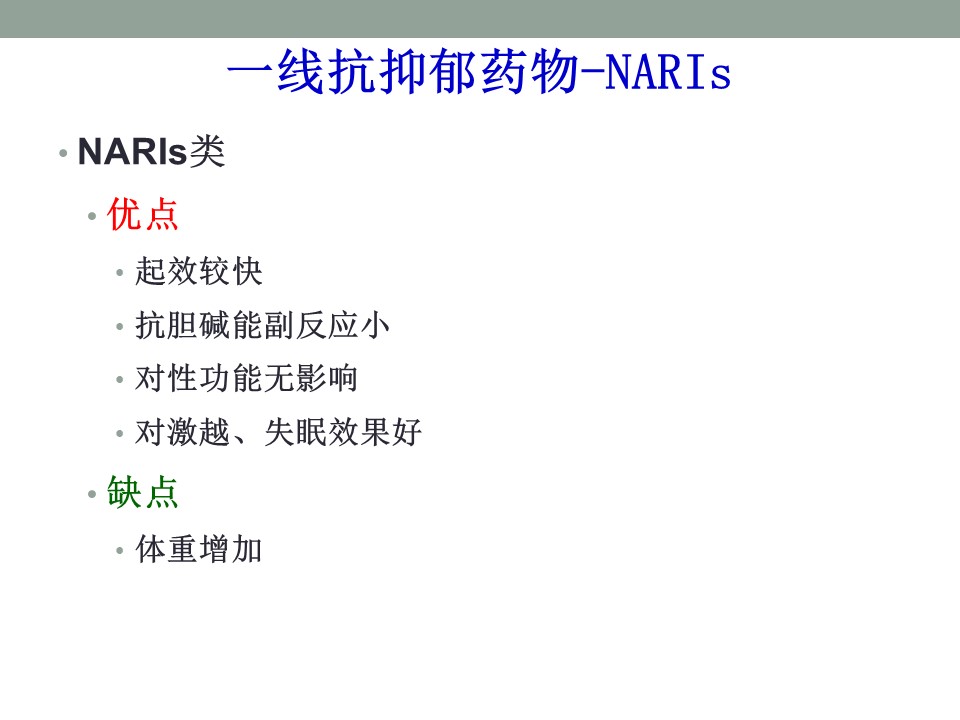Screen dimensions: 960x720
Task: Click the bullet text 起效较快
Action: pyautogui.click(x=199, y=271)
